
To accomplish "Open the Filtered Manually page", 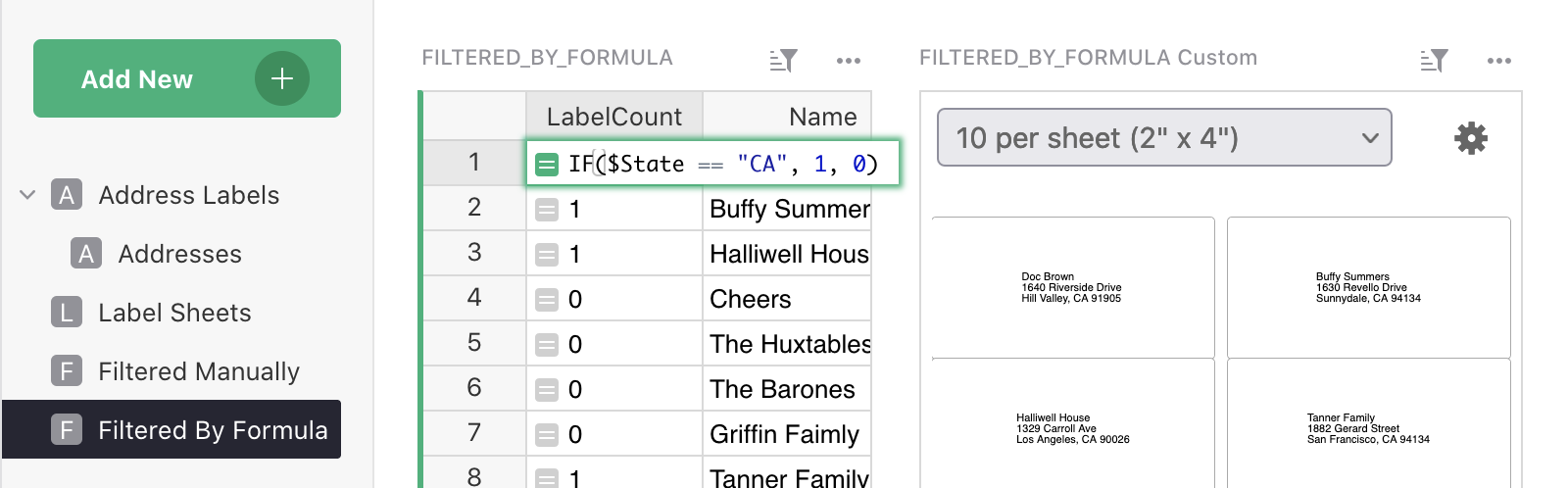I will click(198, 371).
